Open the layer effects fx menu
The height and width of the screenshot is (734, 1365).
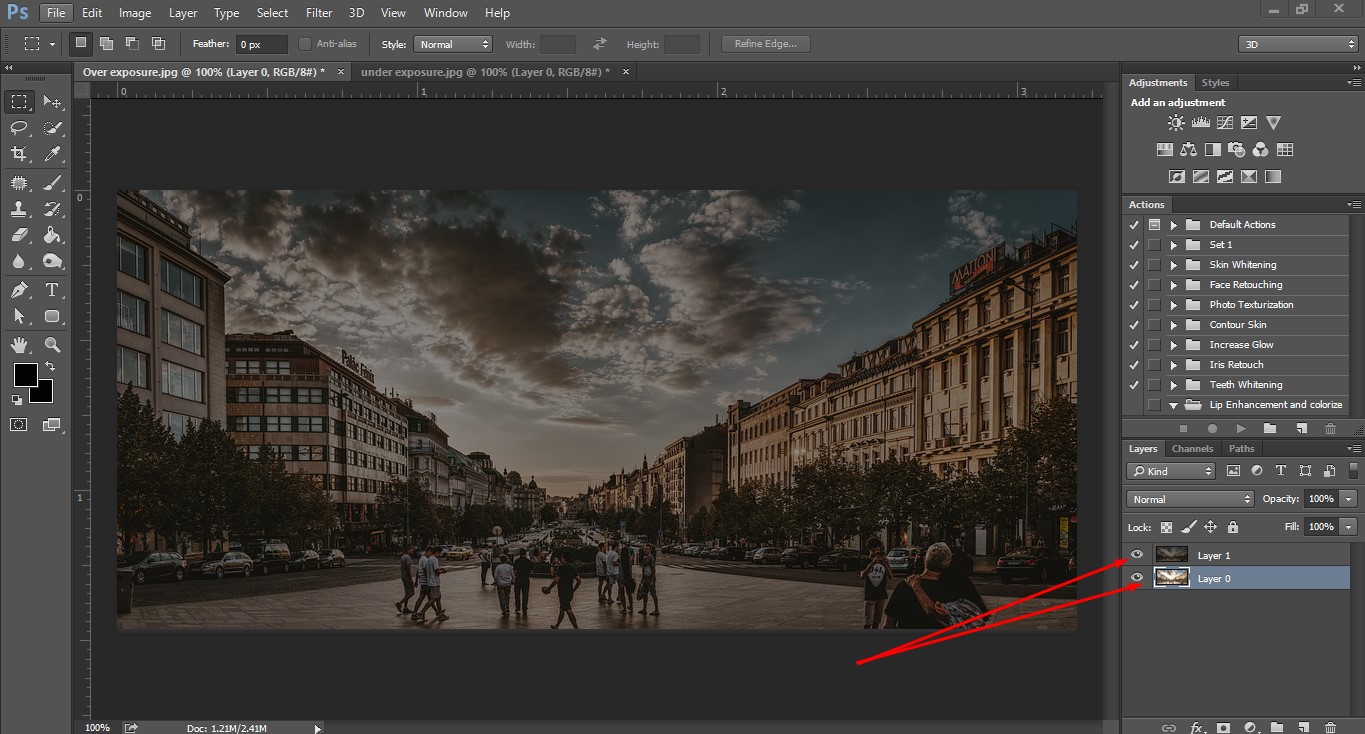(1196, 727)
